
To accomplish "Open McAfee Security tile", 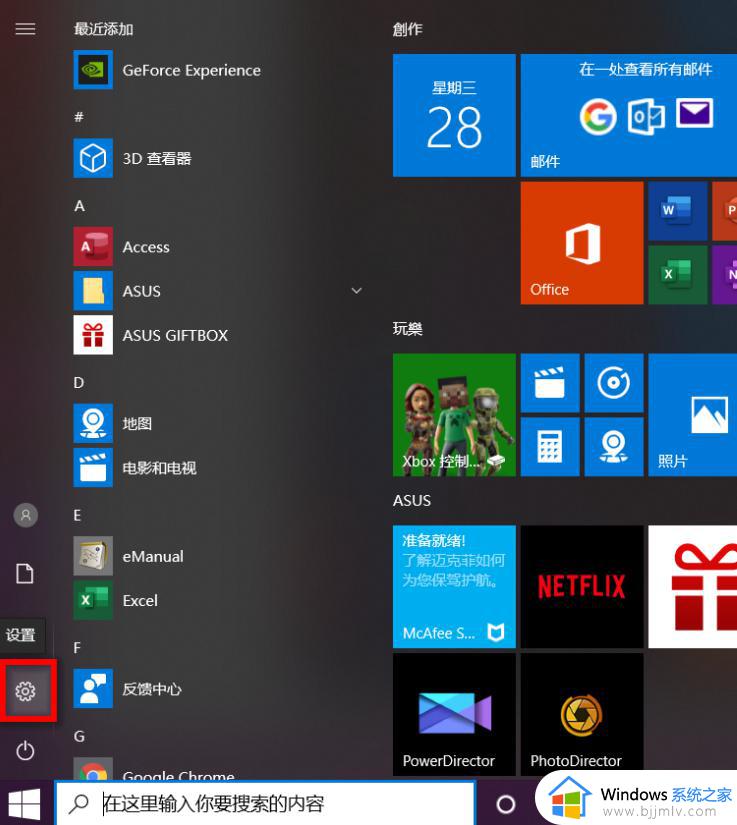I will (454, 587).
